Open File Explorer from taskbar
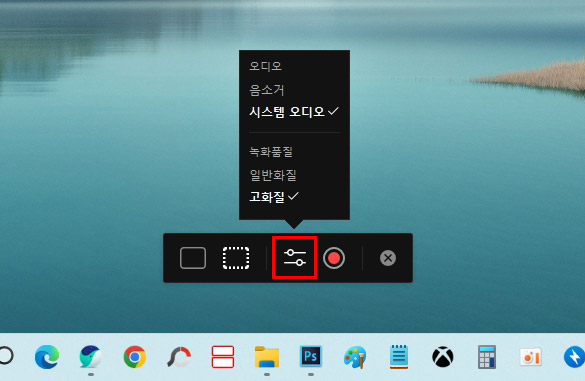The height and width of the screenshot is (381, 585). [267, 357]
